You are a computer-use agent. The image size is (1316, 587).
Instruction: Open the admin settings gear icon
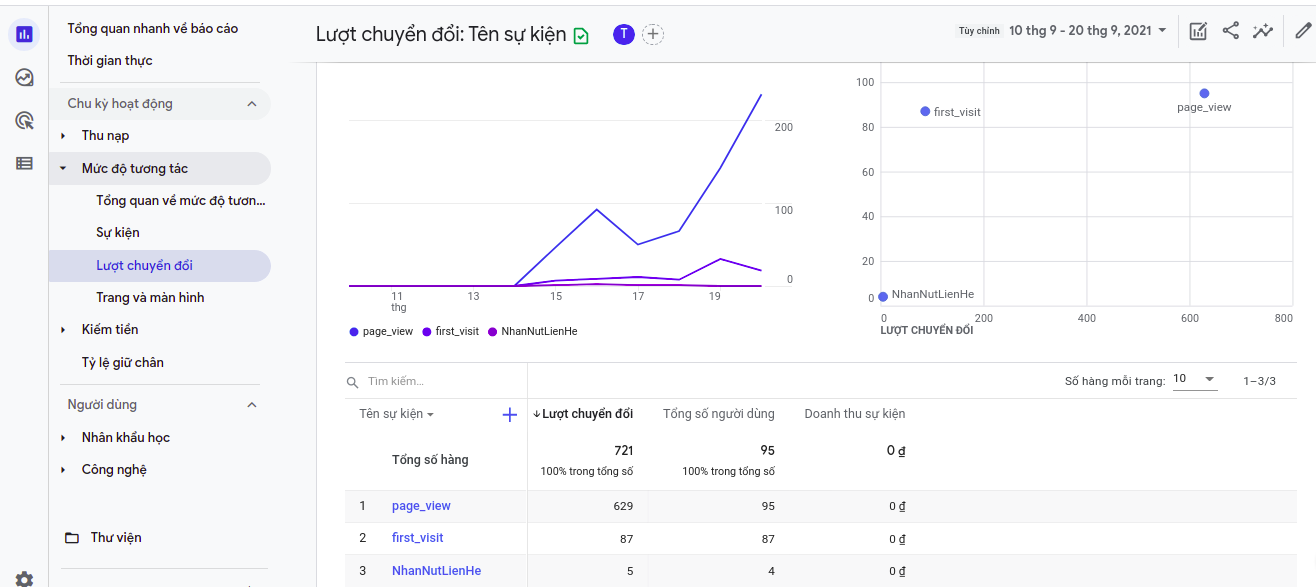(24, 579)
